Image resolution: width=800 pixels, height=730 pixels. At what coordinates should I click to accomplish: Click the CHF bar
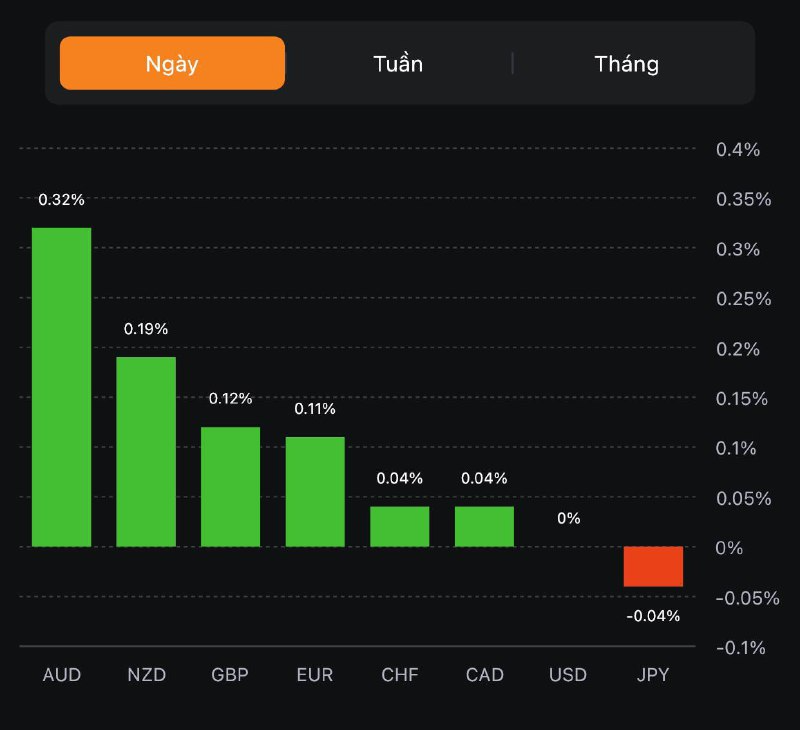click(400, 526)
